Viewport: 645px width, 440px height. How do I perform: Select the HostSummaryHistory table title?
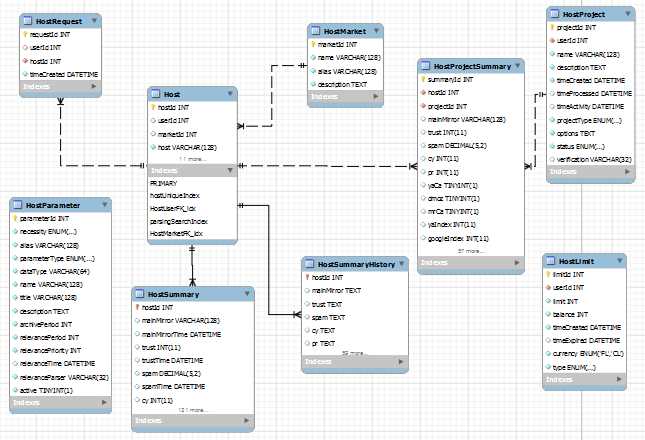[356, 264]
